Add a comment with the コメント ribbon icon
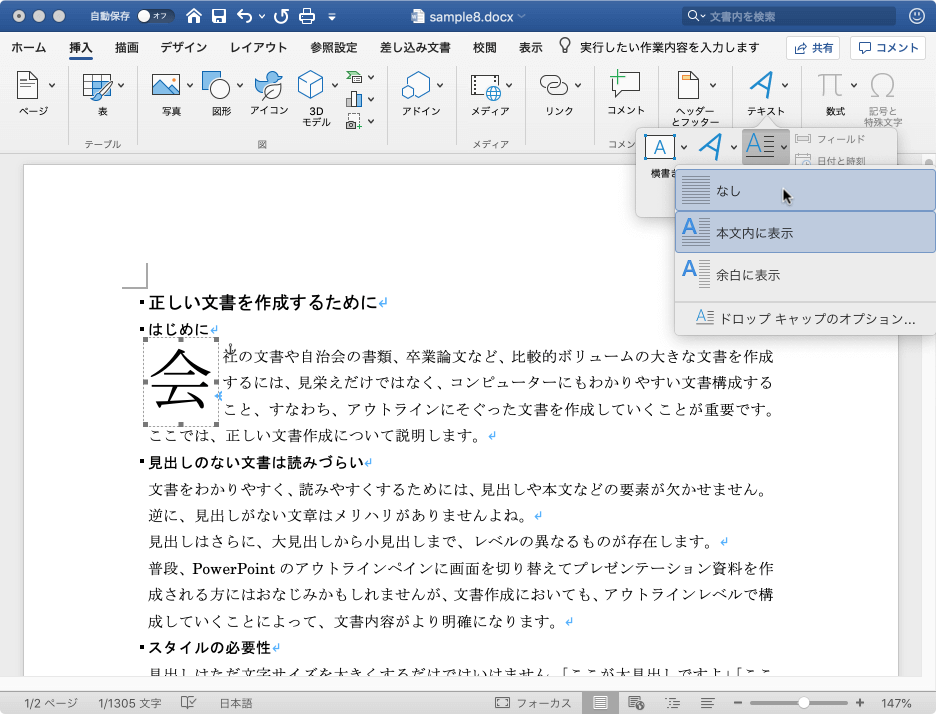The width and height of the screenshot is (936, 714). pos(625,84)
